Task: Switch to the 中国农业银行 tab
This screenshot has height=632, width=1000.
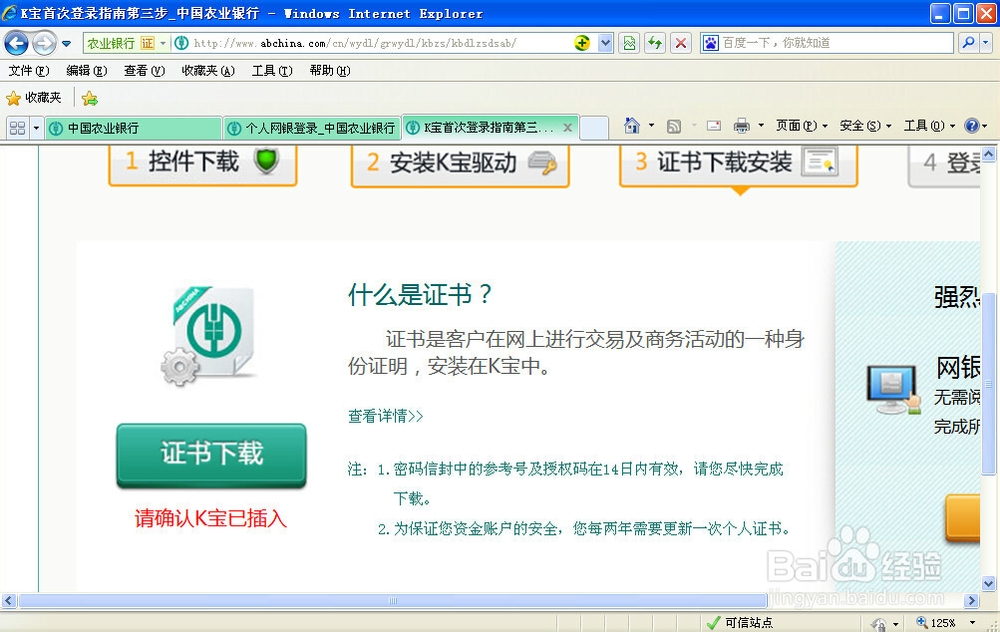Action: (x=133, y=128)
